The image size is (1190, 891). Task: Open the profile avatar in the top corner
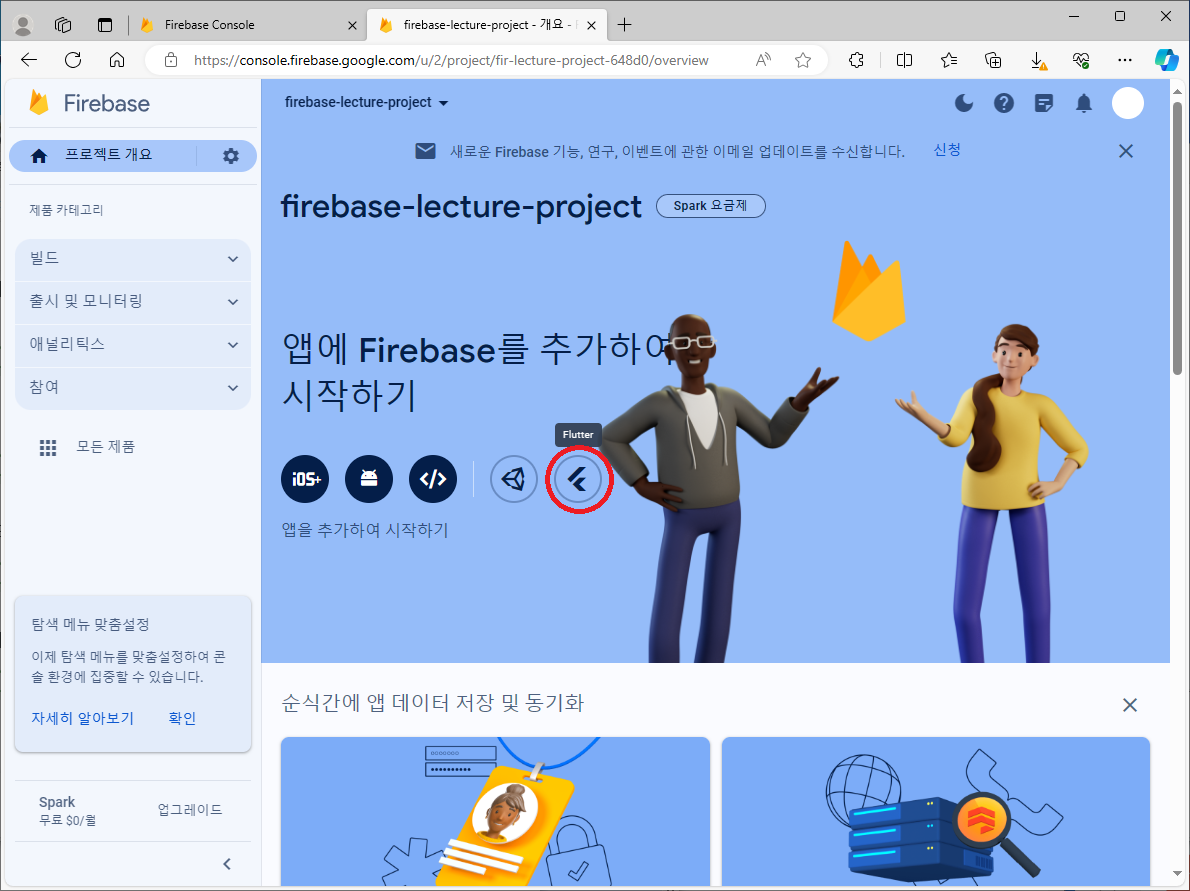click(x=1127, y=103)
